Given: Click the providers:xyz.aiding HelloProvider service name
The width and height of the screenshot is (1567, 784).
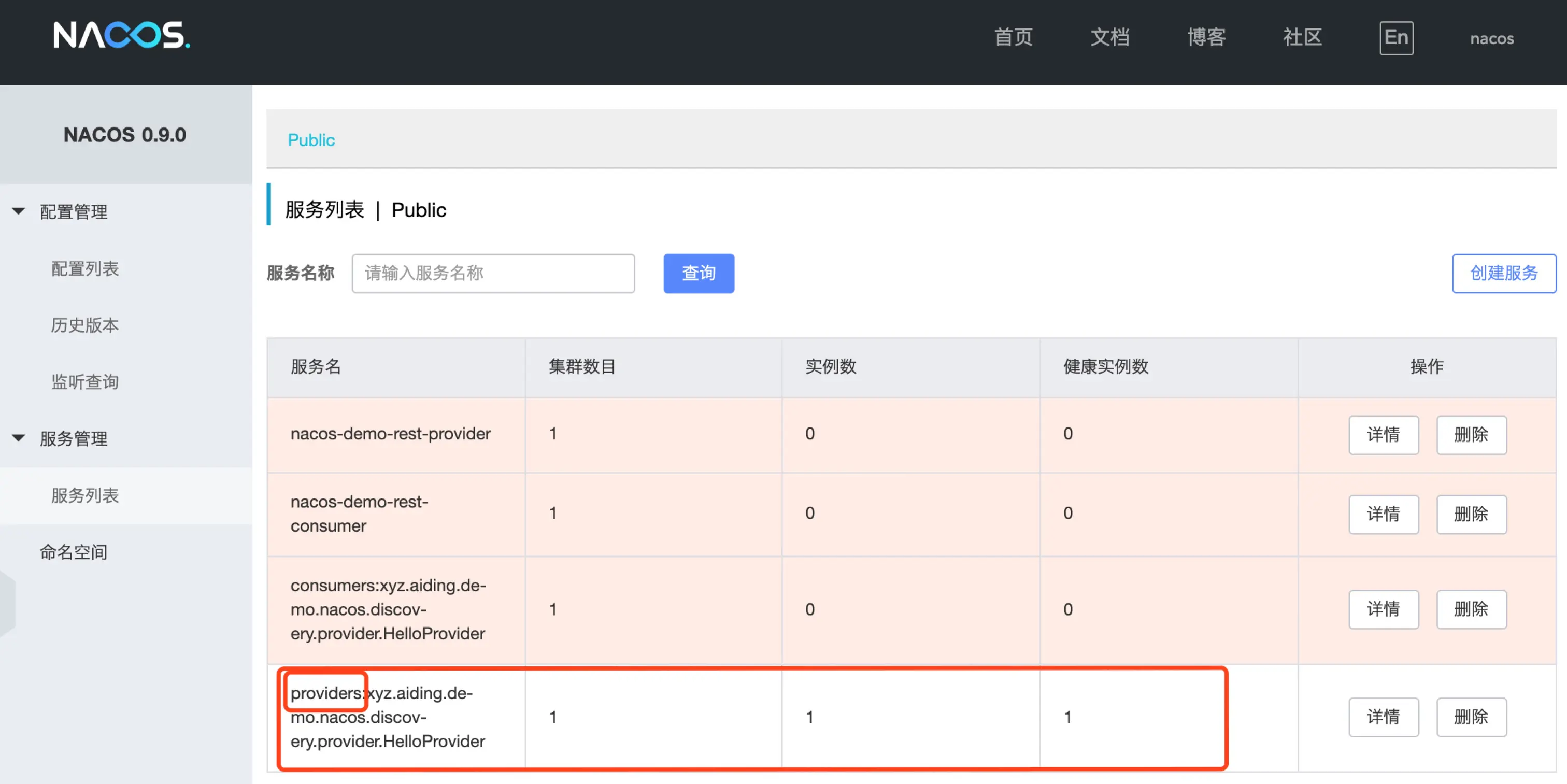Looking at the screenshot, I should click(388, 717).
